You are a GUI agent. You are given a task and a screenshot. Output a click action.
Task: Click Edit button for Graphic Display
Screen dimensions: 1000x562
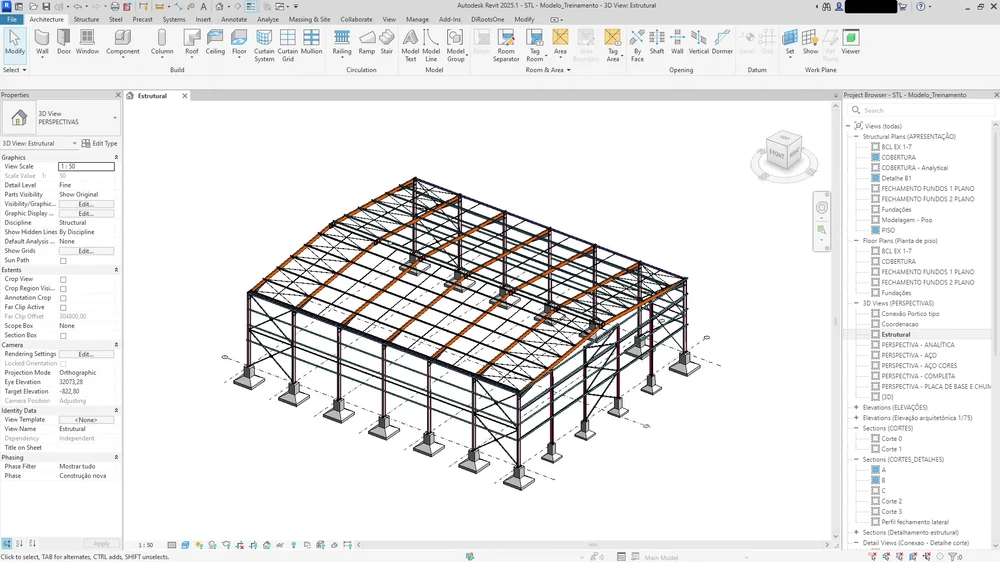click(86, 214)
